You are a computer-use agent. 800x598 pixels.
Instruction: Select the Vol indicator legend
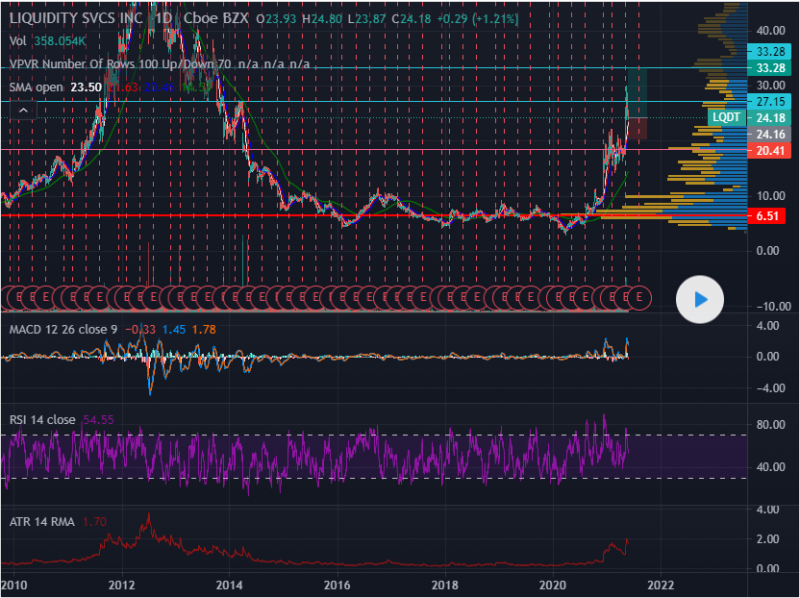[18, 41]
